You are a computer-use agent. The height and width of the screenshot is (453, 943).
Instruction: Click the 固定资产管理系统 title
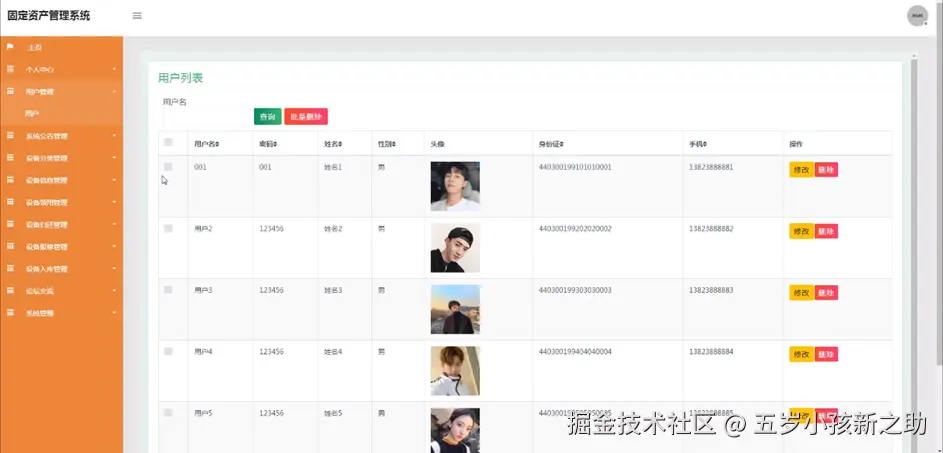[49, 16]
